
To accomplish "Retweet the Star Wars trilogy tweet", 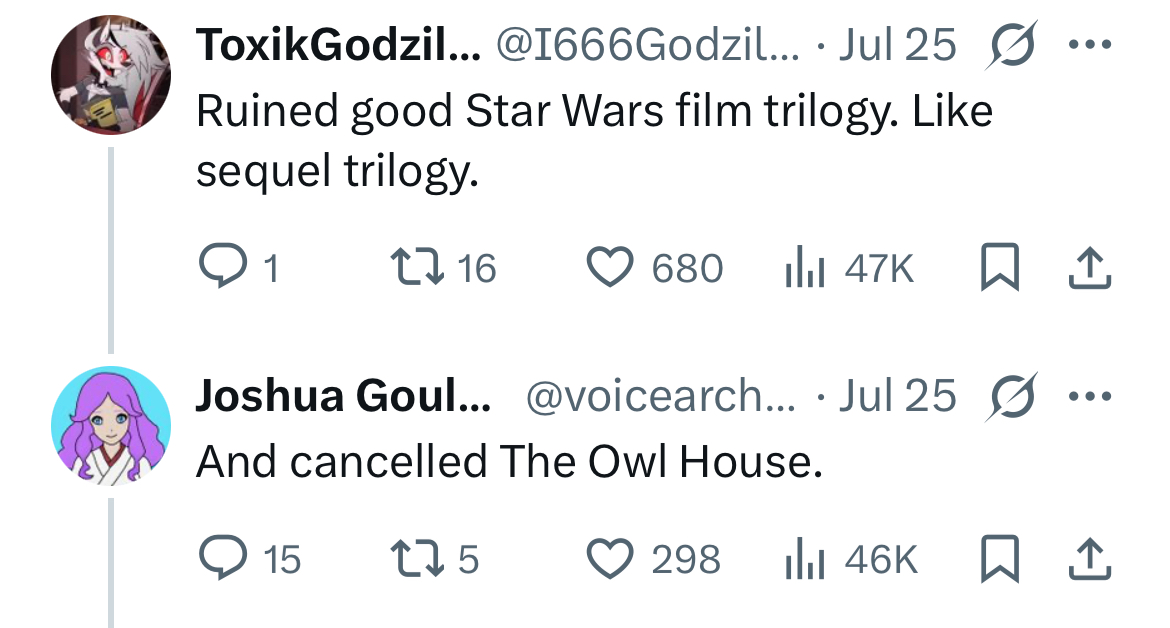I will (443, 268).
